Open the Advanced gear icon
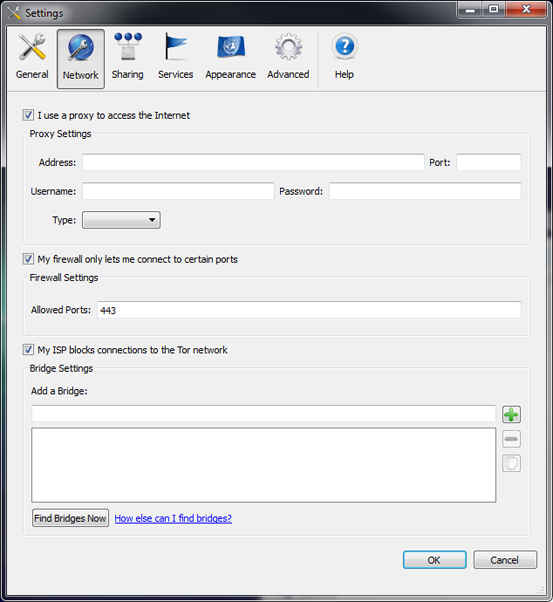Screen dimensions: 553x602 pyautogui.click(x=288, y=47)
